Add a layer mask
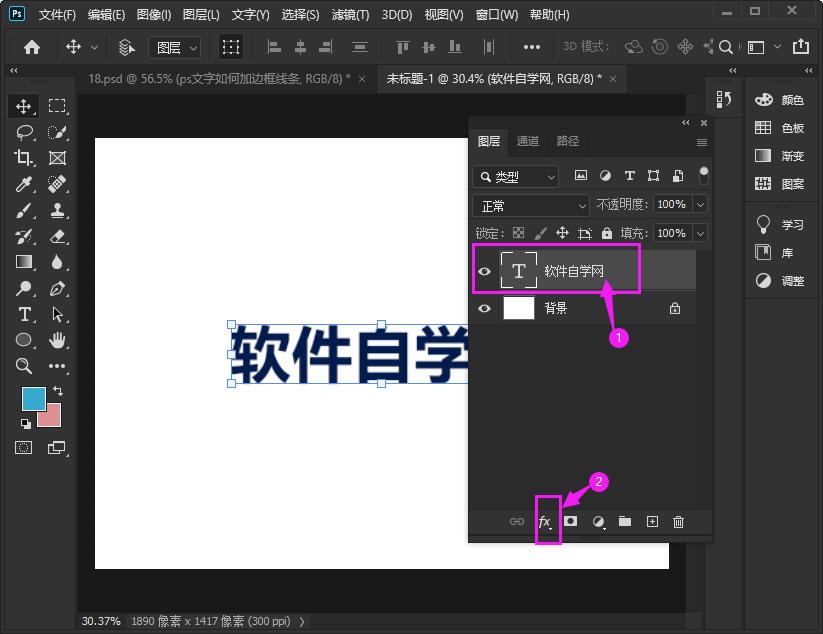This screenshot has width=823, height=634. point(571,521)
